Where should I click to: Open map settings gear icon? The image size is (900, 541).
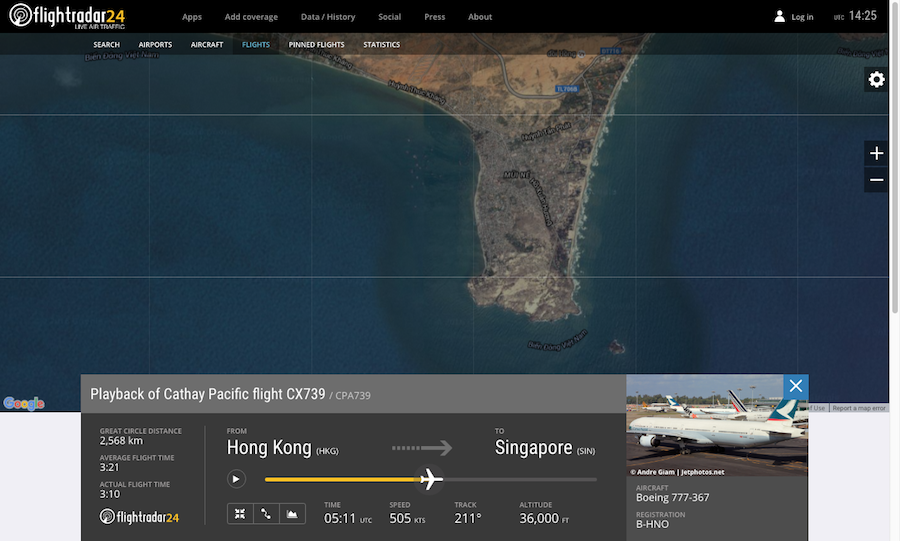(876, 79)
